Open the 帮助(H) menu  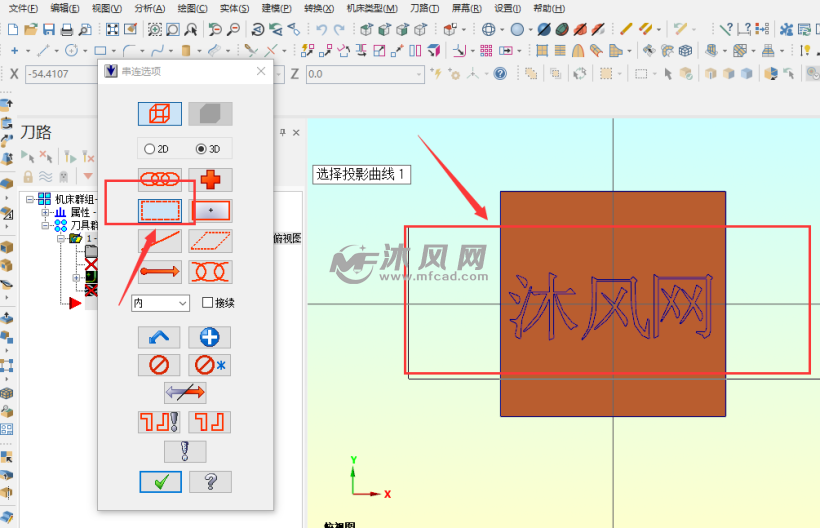(x=549, y=8)
